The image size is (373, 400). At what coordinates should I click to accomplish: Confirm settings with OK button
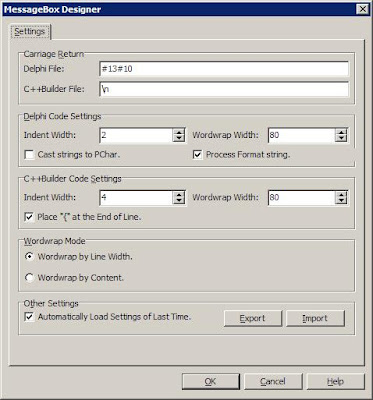tap(211, 382)
